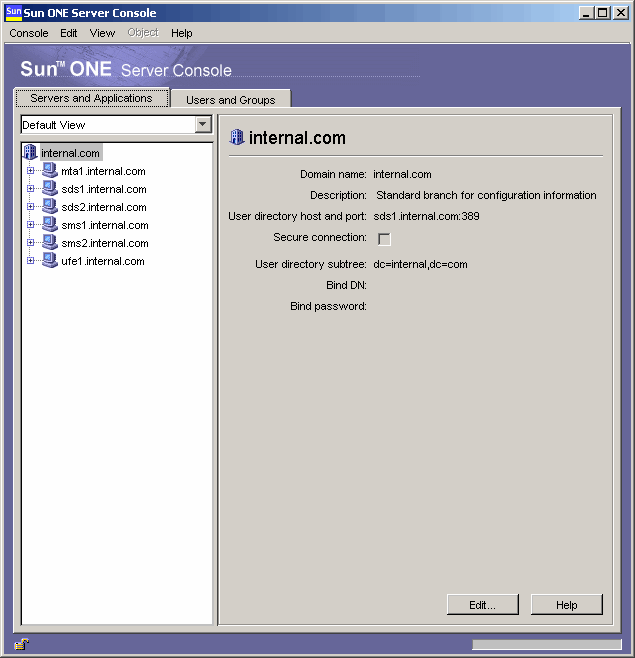Click the sds1.internal.com host computer icon
The image size is (635, 658).
(x=49, y=189)
